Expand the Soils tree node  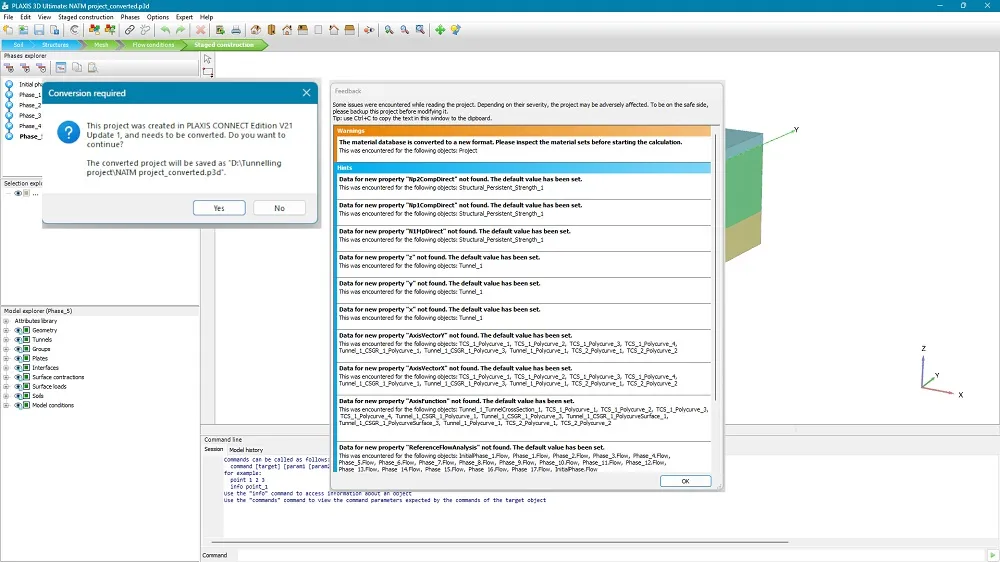coord(6,396)
